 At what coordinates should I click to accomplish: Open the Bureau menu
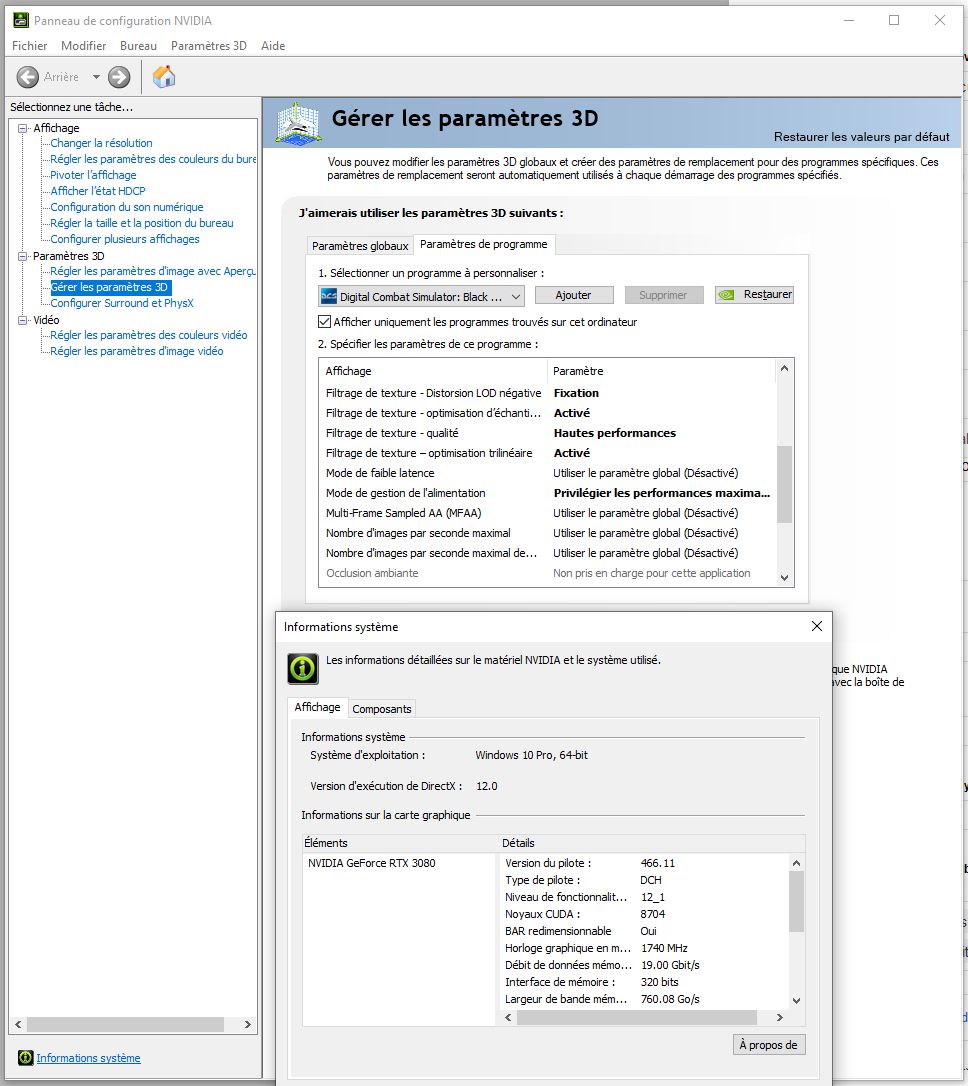point(138,46)
